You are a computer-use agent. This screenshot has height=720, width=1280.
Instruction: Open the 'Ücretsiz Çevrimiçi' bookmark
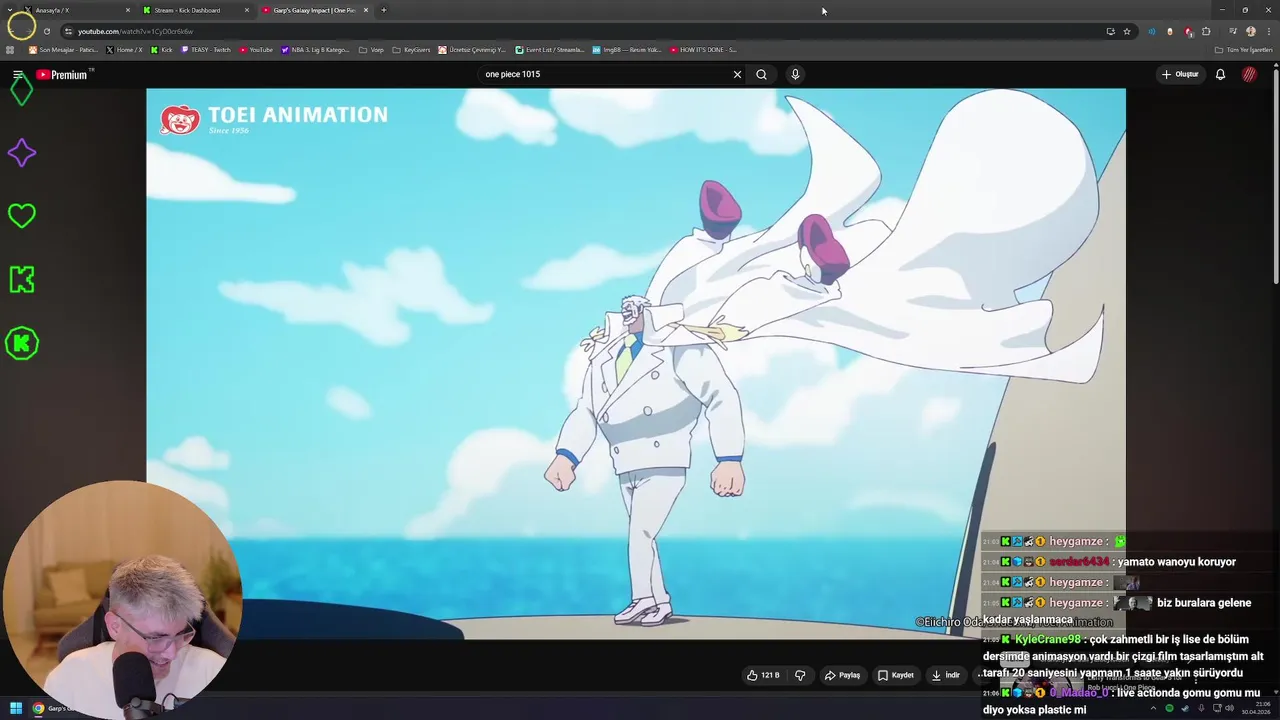472,50
